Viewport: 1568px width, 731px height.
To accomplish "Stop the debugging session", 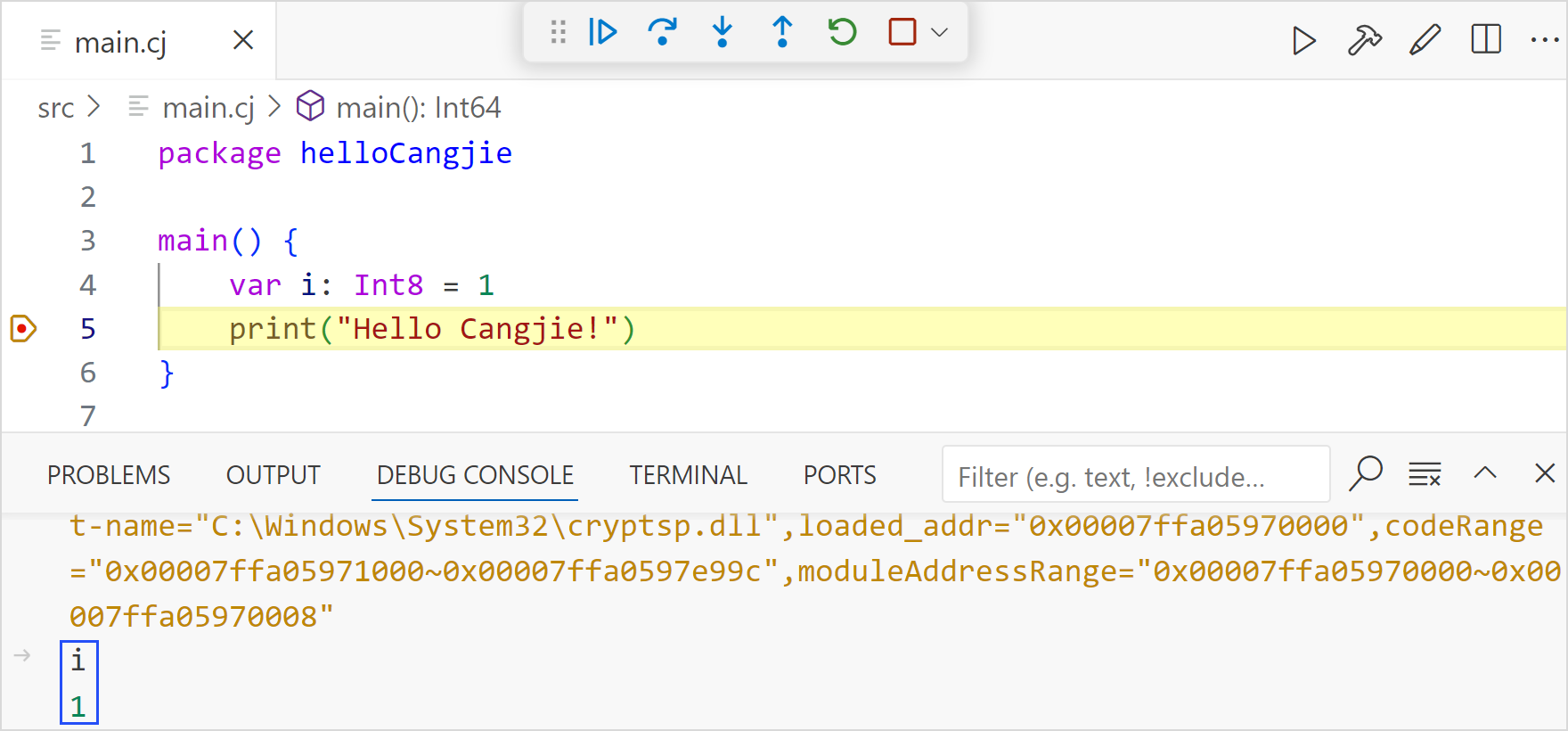I will (902, 33).
